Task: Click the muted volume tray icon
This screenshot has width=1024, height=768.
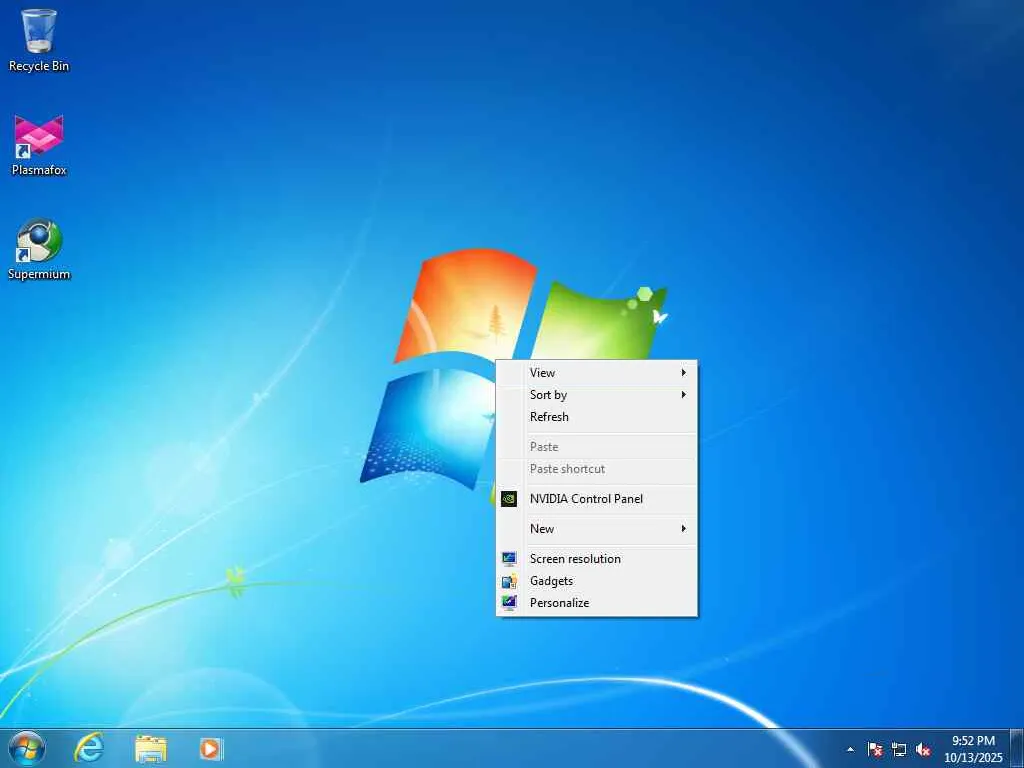Action: [x=923, y=749]
